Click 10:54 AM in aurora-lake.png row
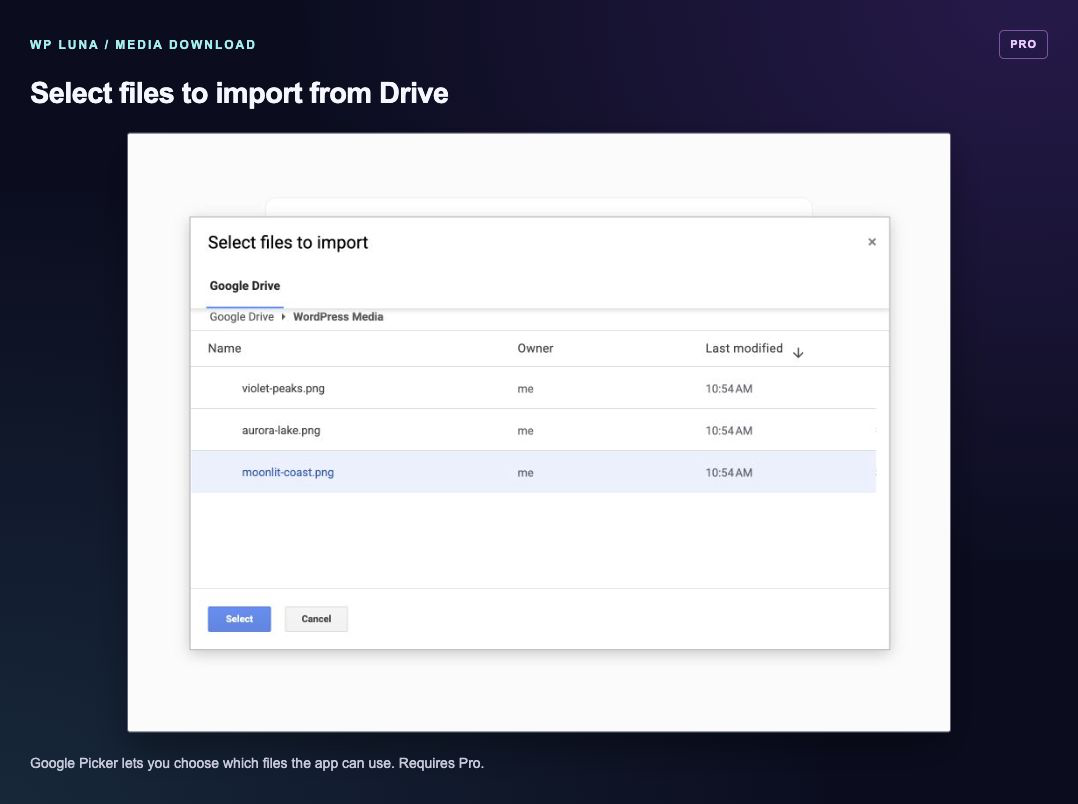 click(729, 431)
